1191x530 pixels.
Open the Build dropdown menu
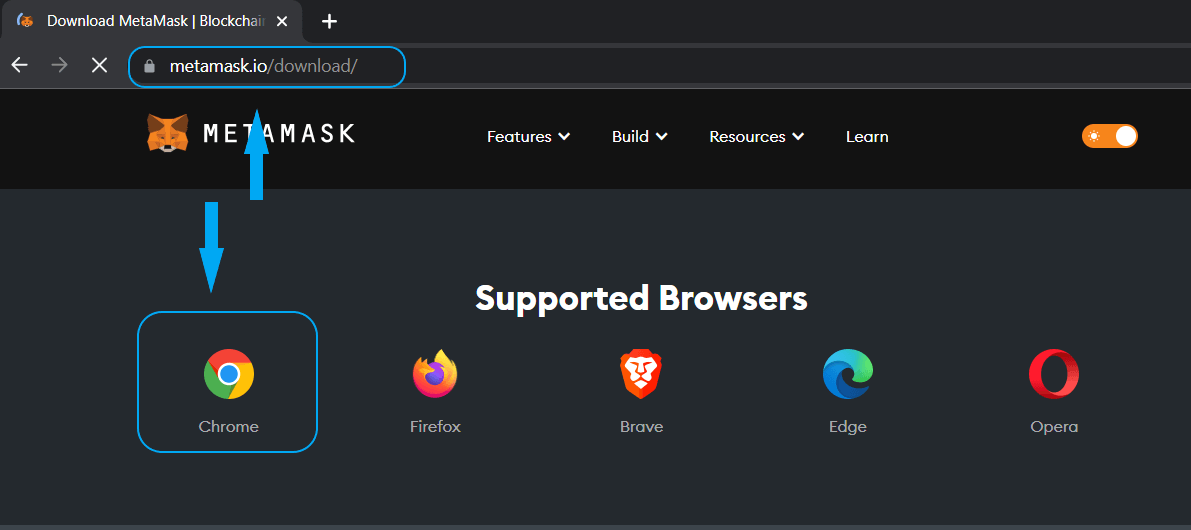tap(640, 137)
